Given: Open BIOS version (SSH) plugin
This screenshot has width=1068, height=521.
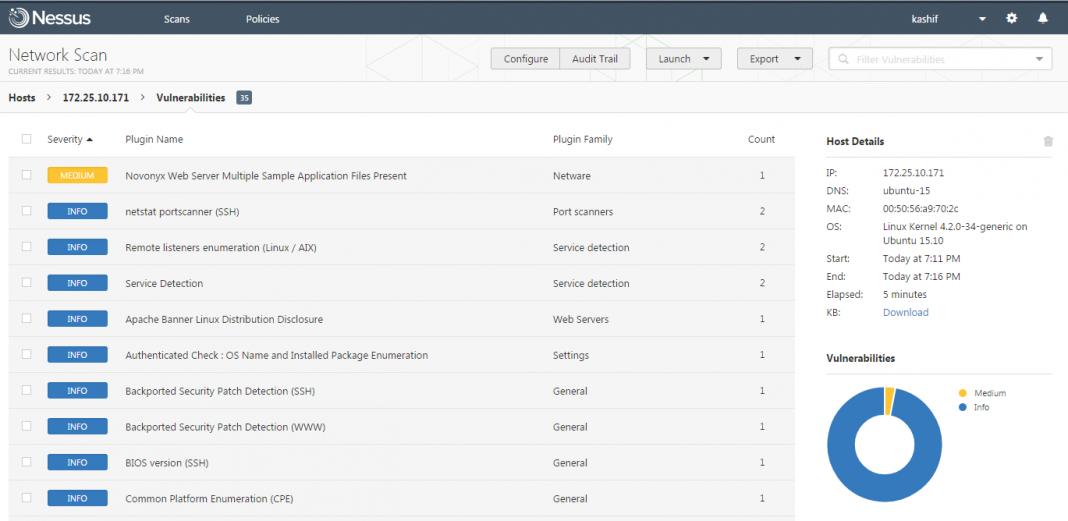Looking at the screenshot, I should coord(167,463).
